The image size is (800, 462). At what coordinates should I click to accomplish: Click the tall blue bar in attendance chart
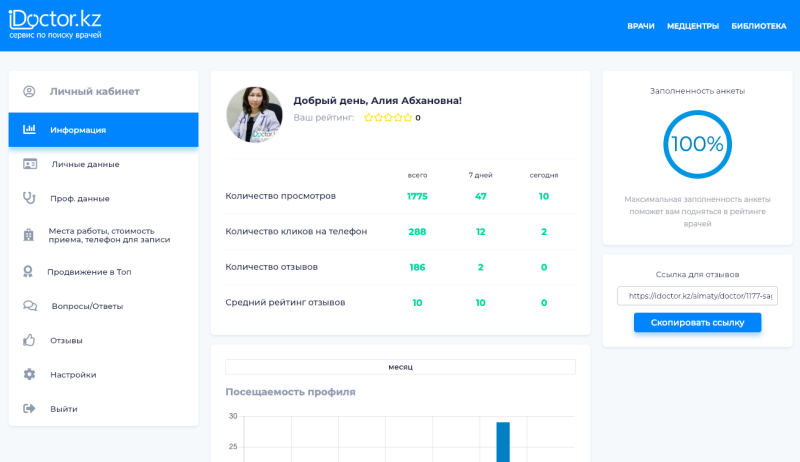tap(503, 442)
